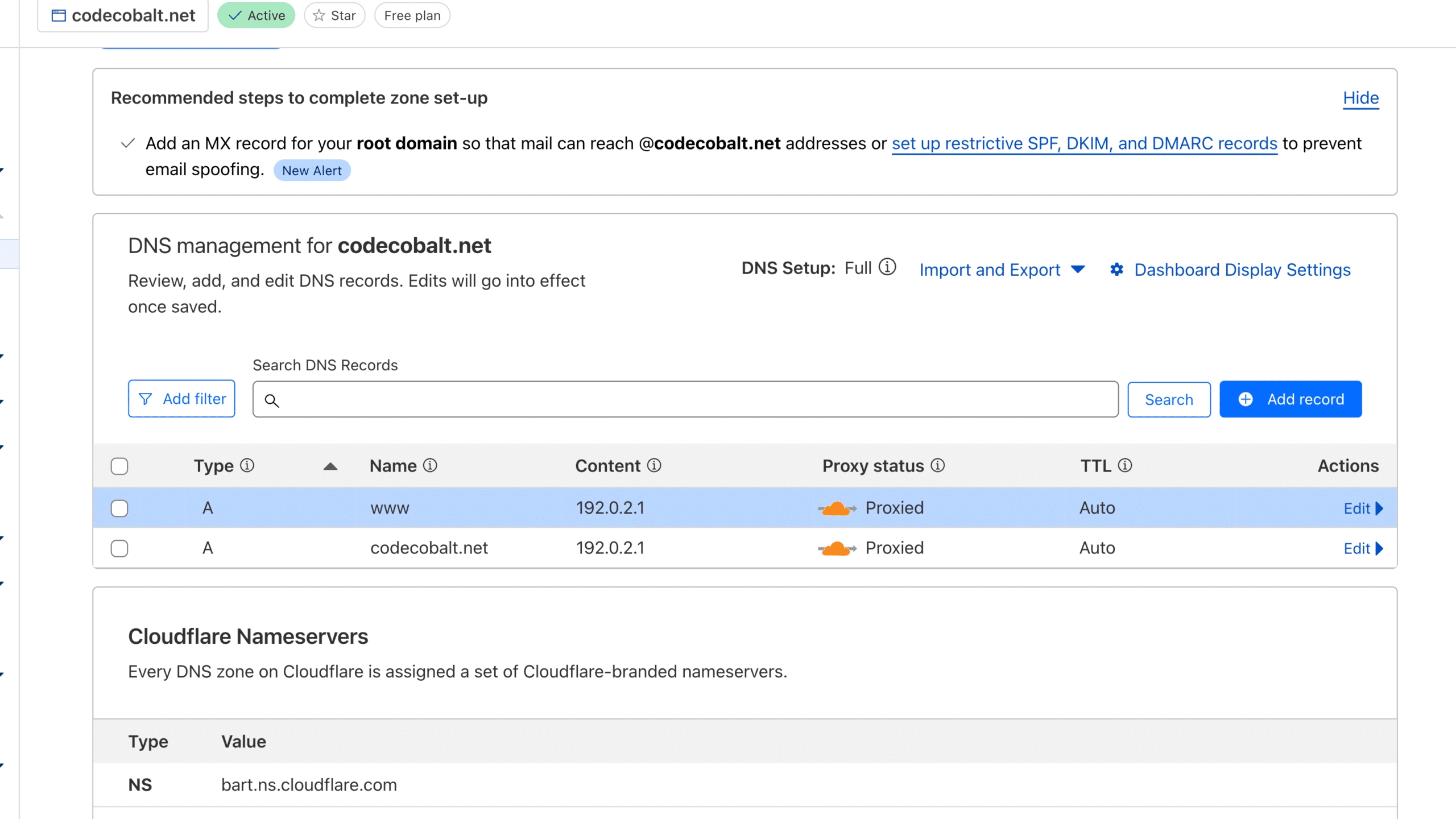Click the Name column sort arrow
This screenshot has height=819, width=1456.
tap(330, 465)
